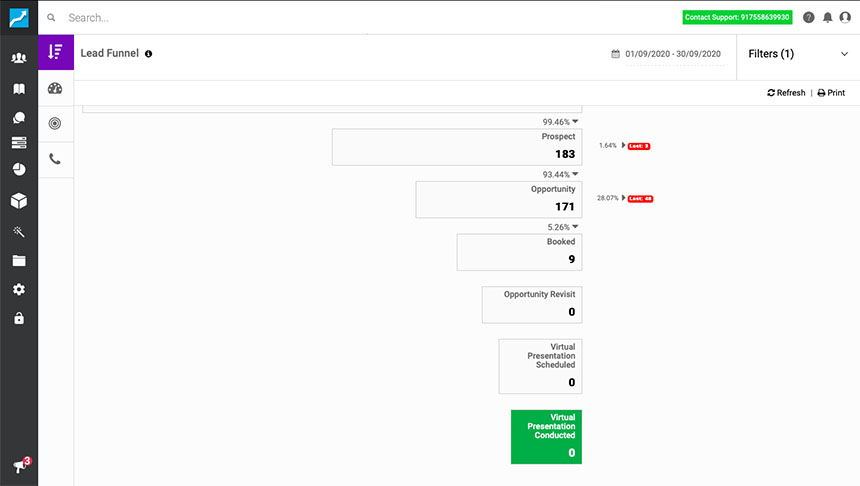This screenshot has height=486, width=860.
Task: Click the green Virtual Presentation Conducted stage
Action: tap(546, 437)
